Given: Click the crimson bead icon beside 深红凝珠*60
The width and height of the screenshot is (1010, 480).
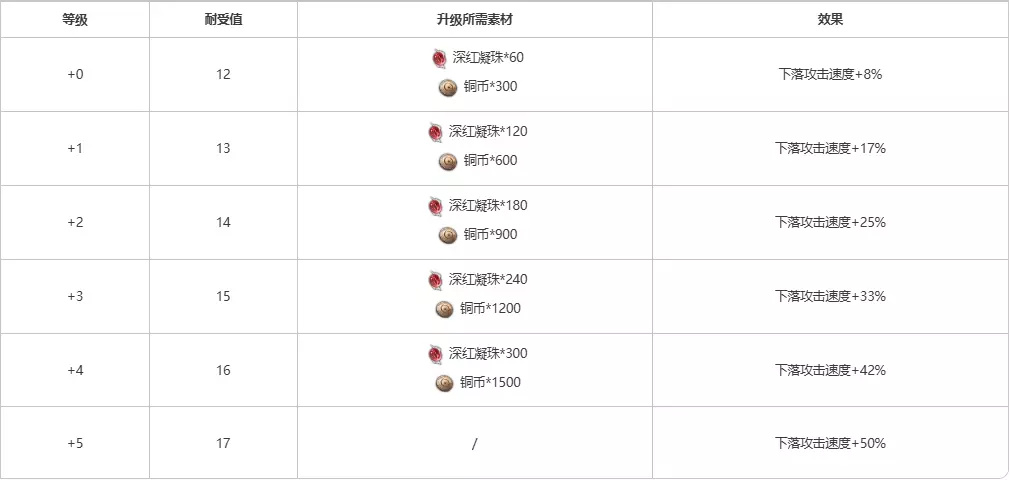Looking at the screenshot, I should [x=439, y=58].
